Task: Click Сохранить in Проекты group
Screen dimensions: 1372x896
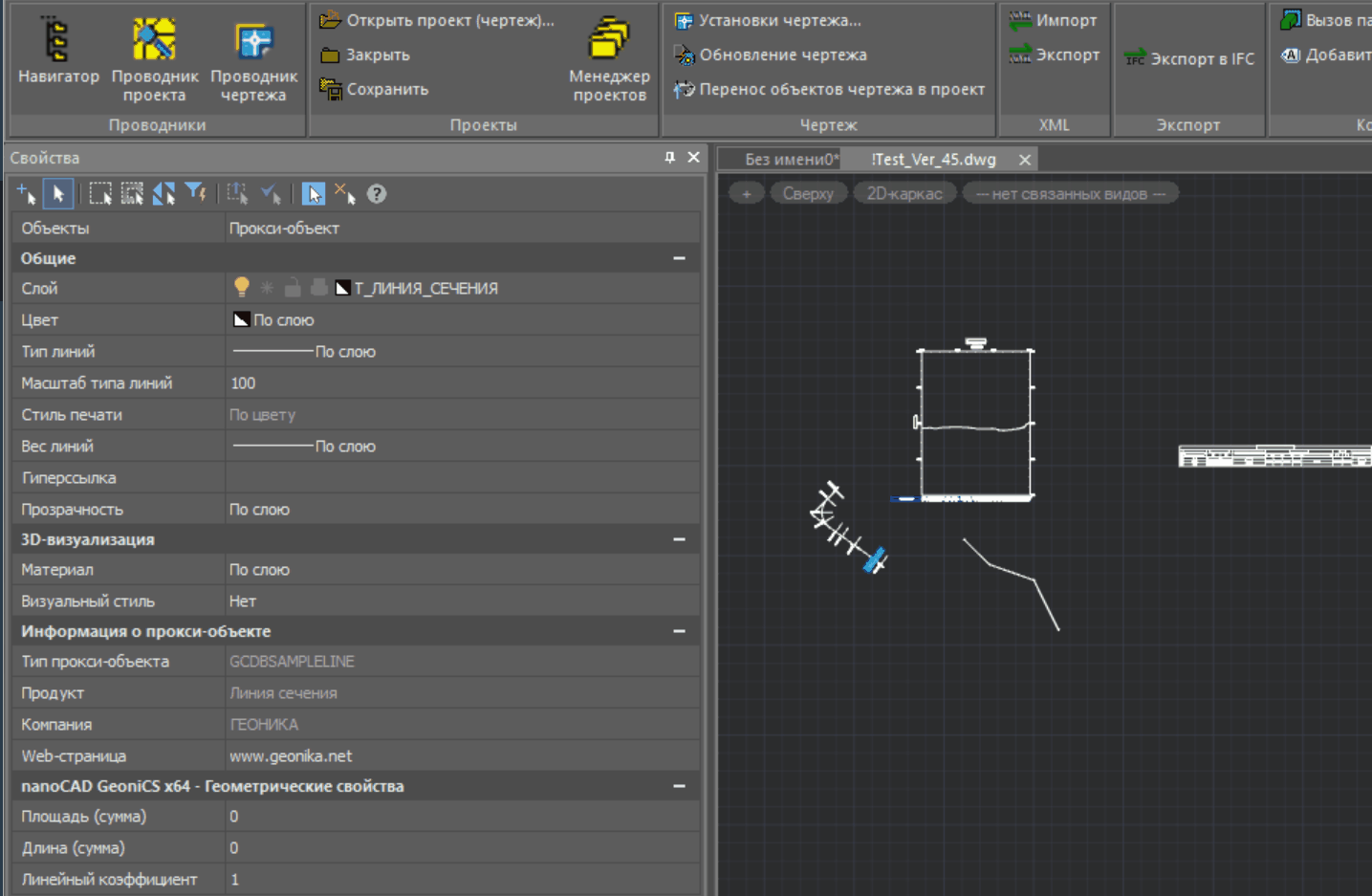Action: point(375,89)
